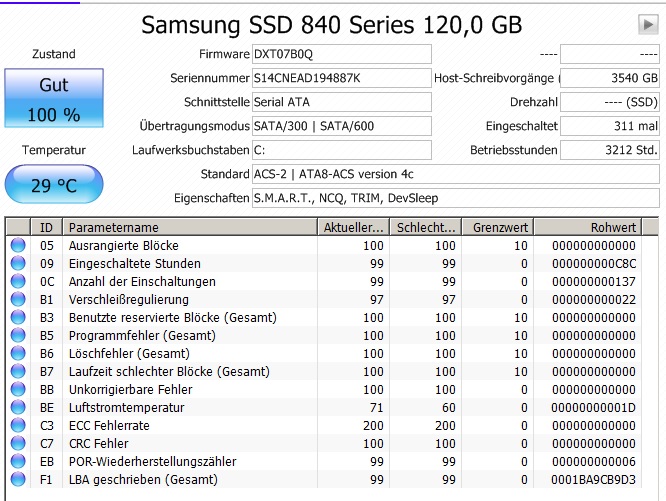Click the serial number field S14CNEAD194887K

[342, 78]
